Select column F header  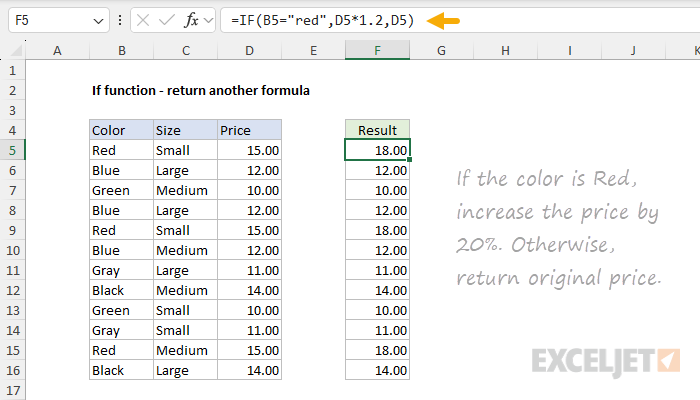coord(377,51)
